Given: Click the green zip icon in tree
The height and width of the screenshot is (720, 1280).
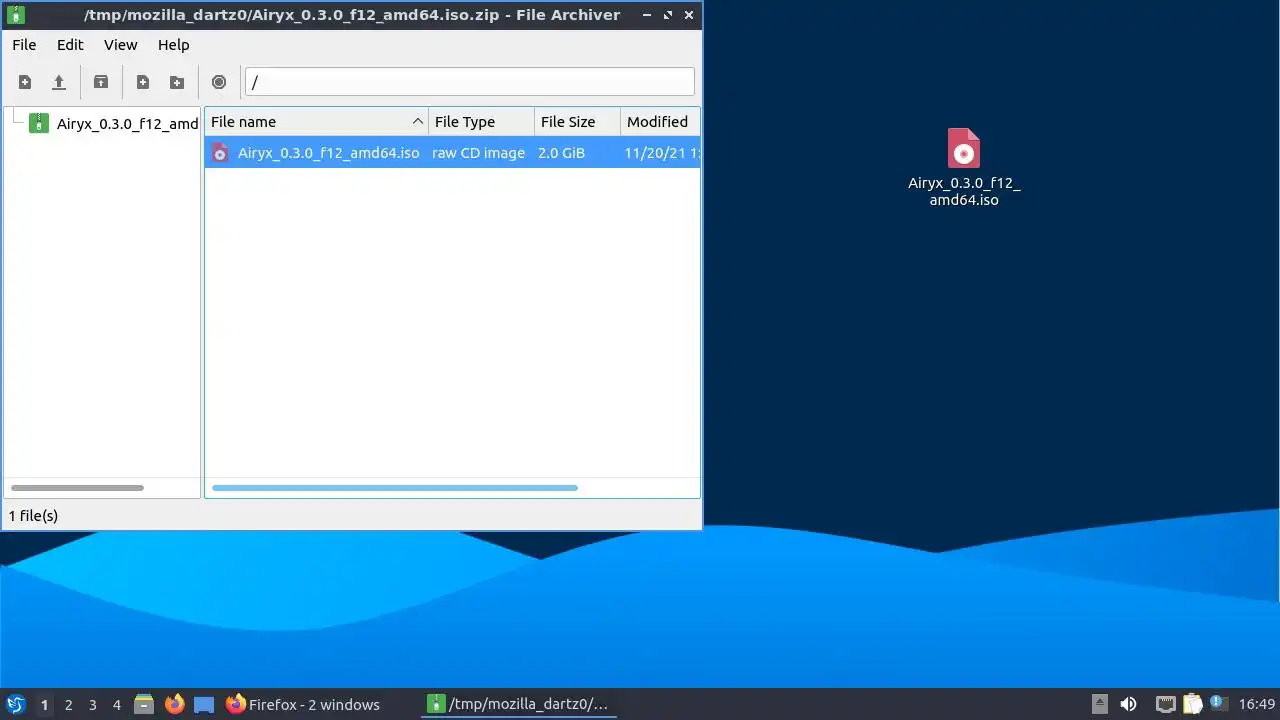Looking at the screenshot, I should 39,123.
